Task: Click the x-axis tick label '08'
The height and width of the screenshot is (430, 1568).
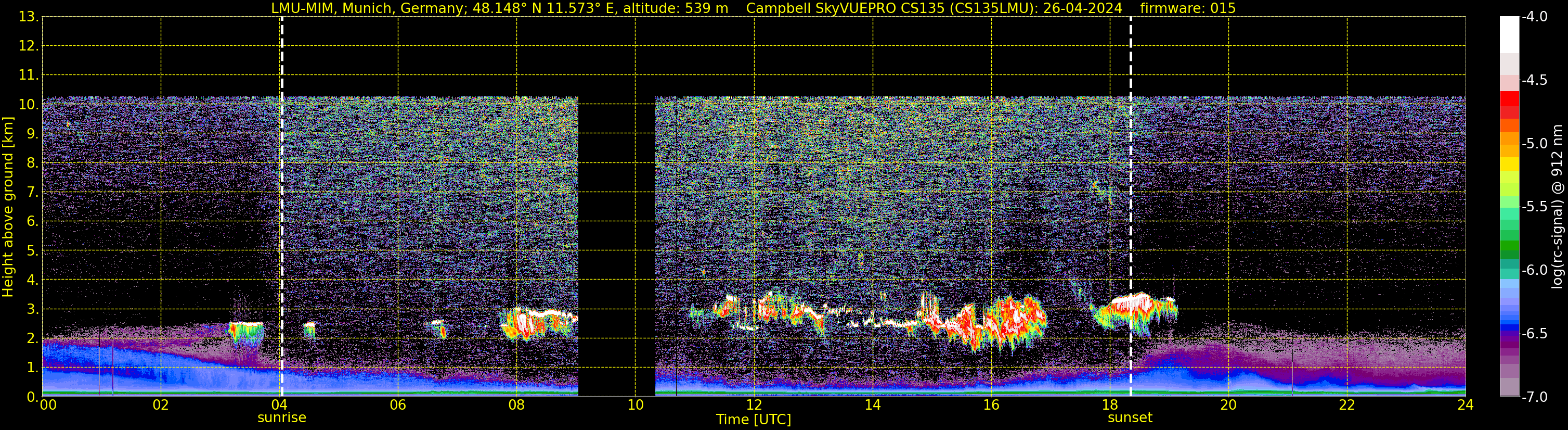Action: [517, 405]
